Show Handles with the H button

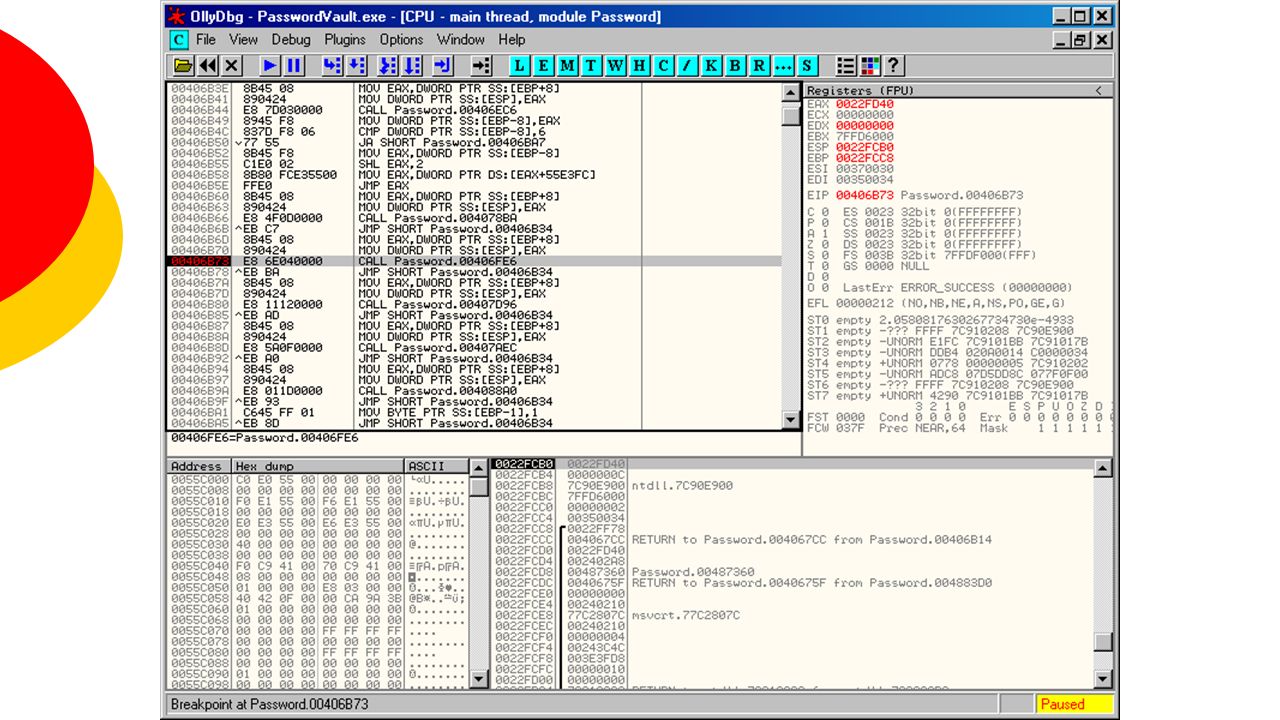[640, 66]
